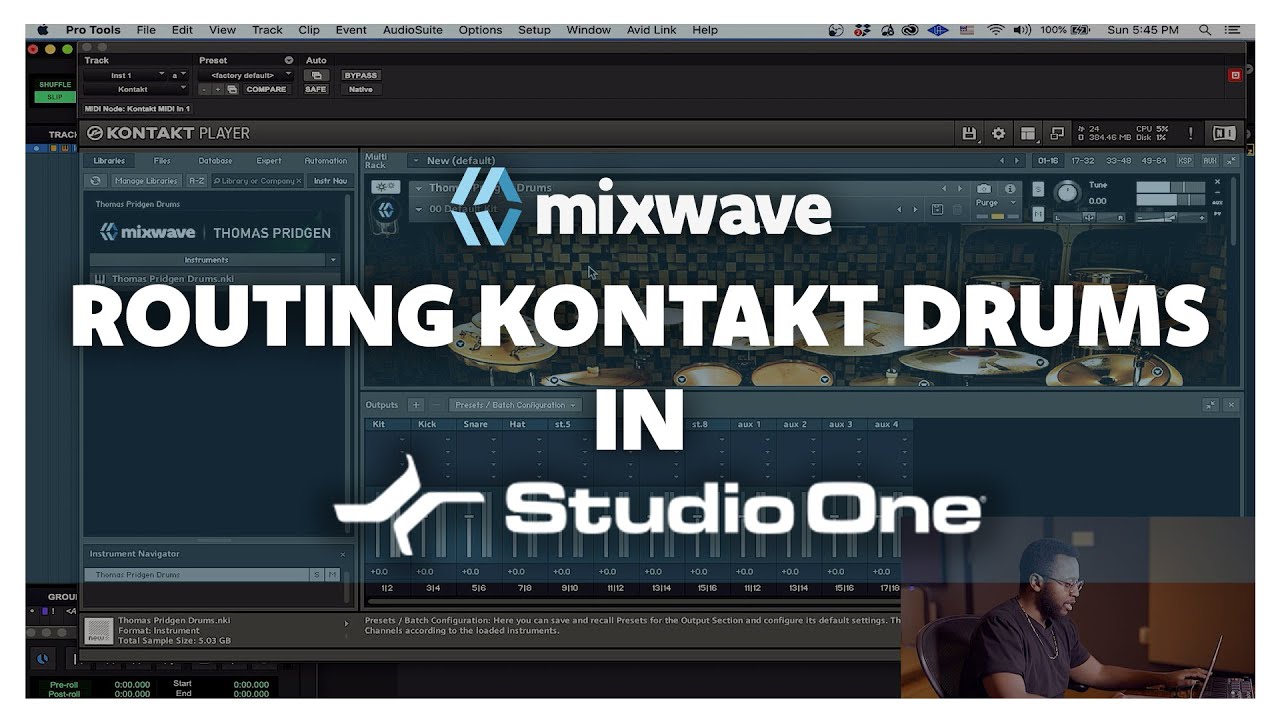1280x720 pixels.
Task: Open the Wi-Fi status menu icon
Action: coord(995,30)
